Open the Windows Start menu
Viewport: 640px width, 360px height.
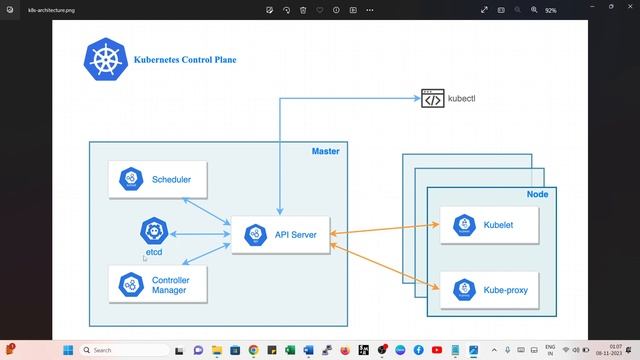(x=68, y=350)
